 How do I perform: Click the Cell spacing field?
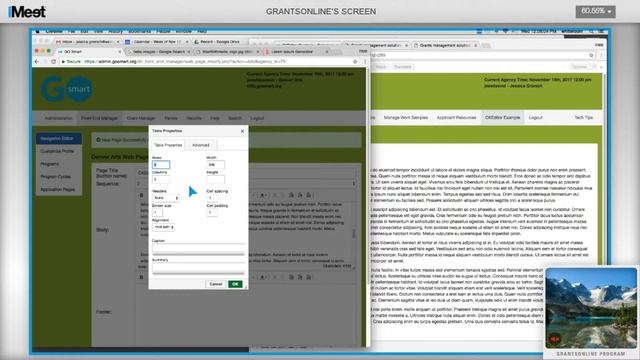tap(212, 198)
